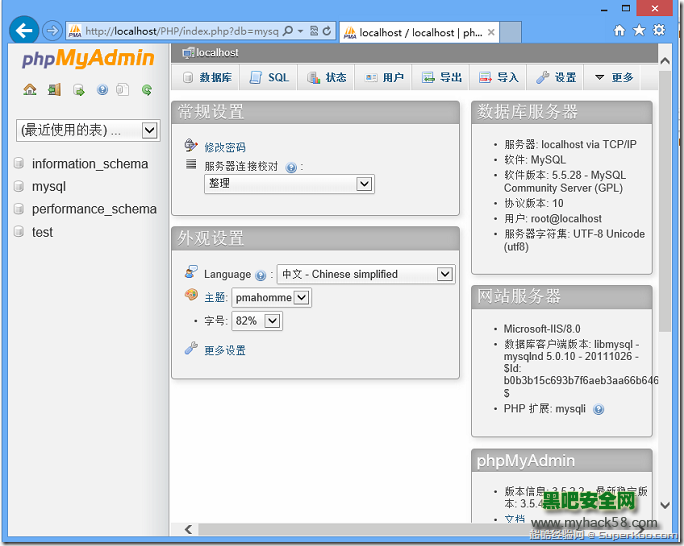Screen dimensions: 684x546
Task: Click the log out door icon
Action: pyautogui.click(x=54, y=90)
